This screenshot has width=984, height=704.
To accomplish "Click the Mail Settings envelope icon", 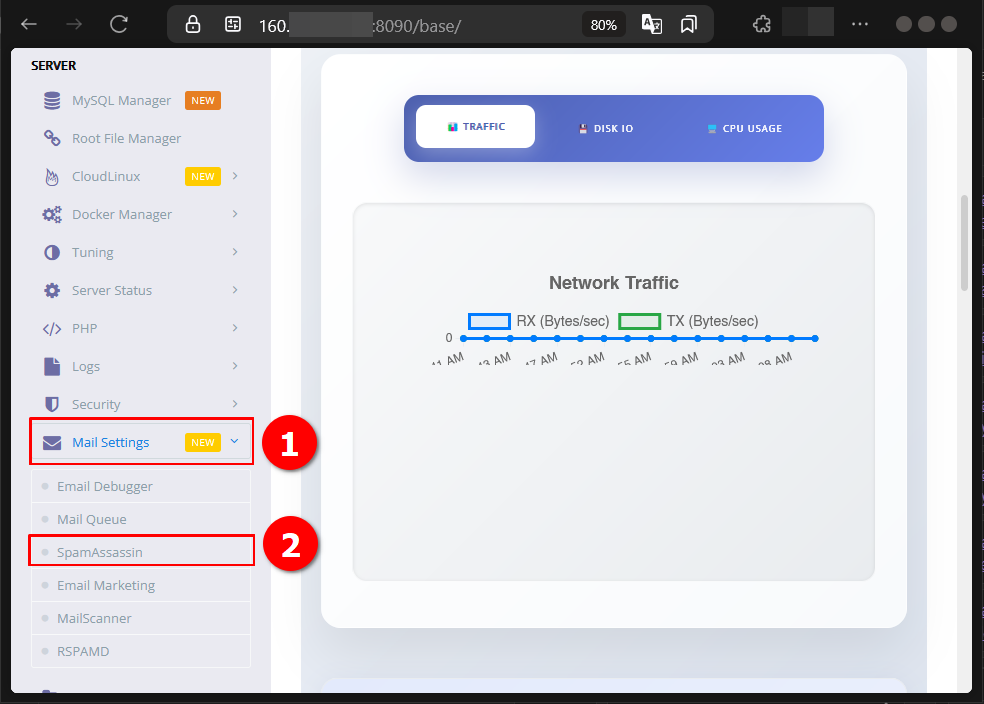I will pyautogui.click(x=52, y=443).
